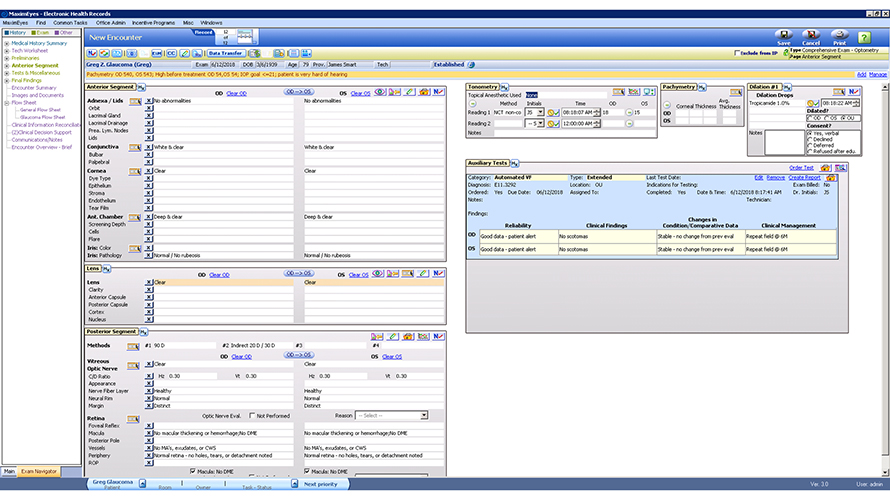
Task: Click the Save icon in the header
Action: tap(783, 35)
